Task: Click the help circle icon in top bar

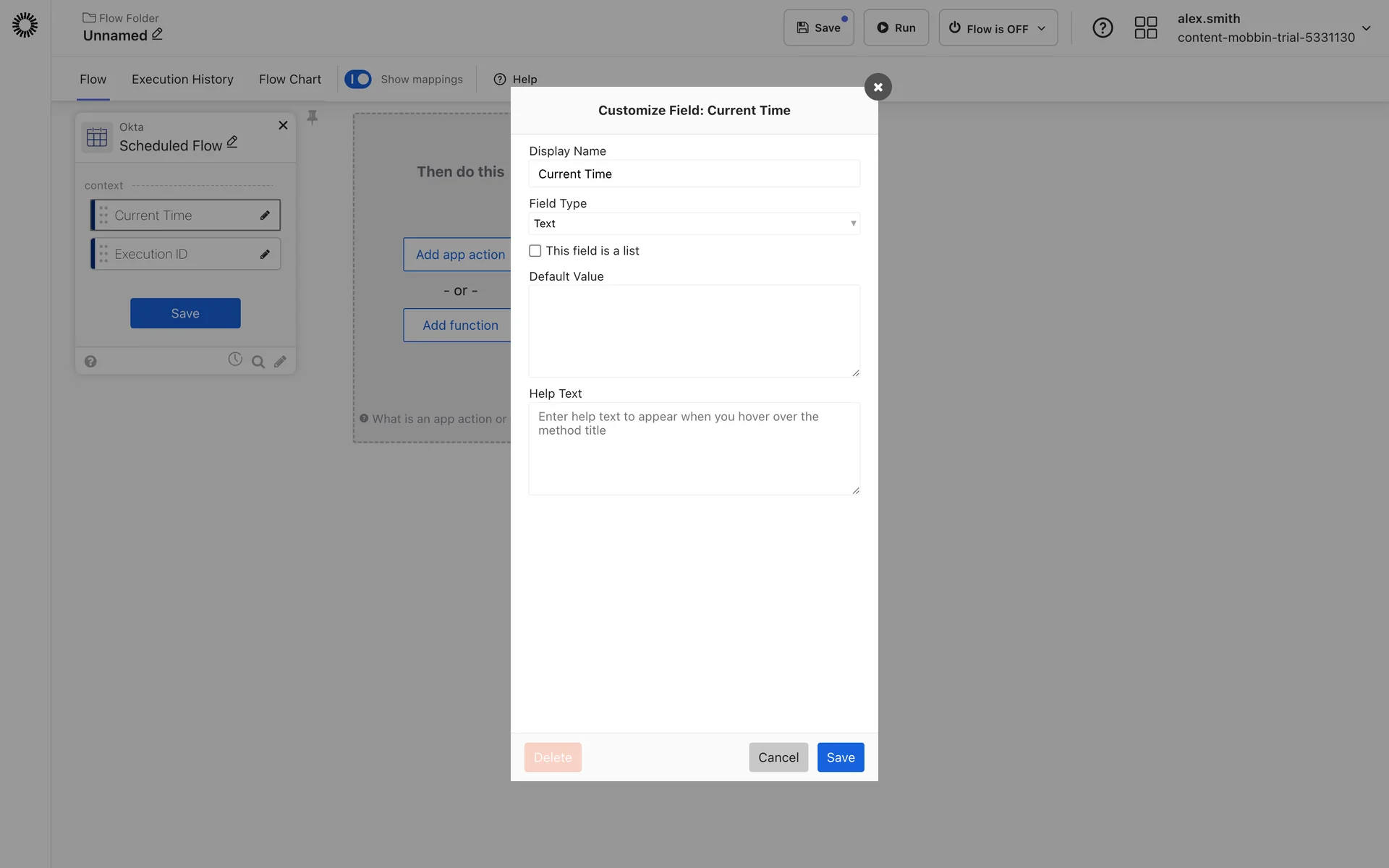Action: click(1102, 28)
